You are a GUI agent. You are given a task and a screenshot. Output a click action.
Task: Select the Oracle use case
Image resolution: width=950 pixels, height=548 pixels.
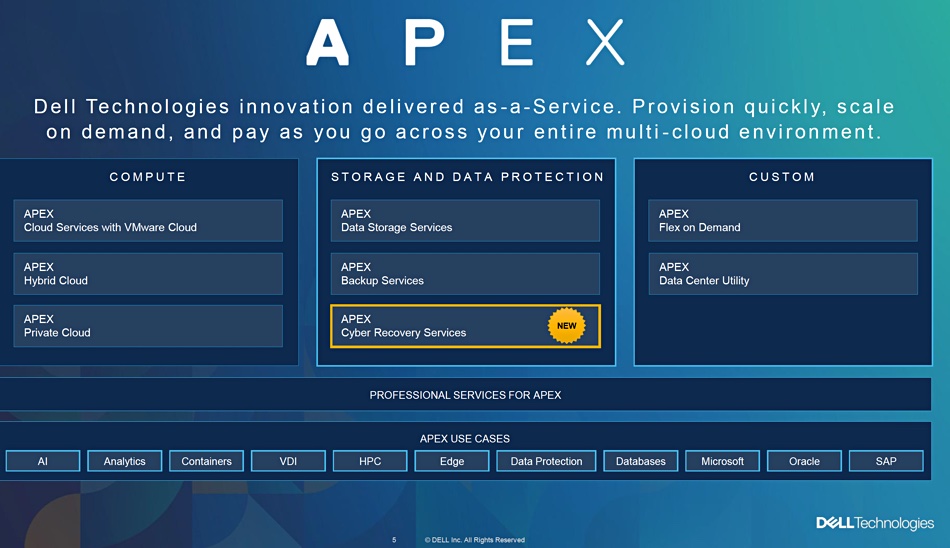tap(804, 461)
